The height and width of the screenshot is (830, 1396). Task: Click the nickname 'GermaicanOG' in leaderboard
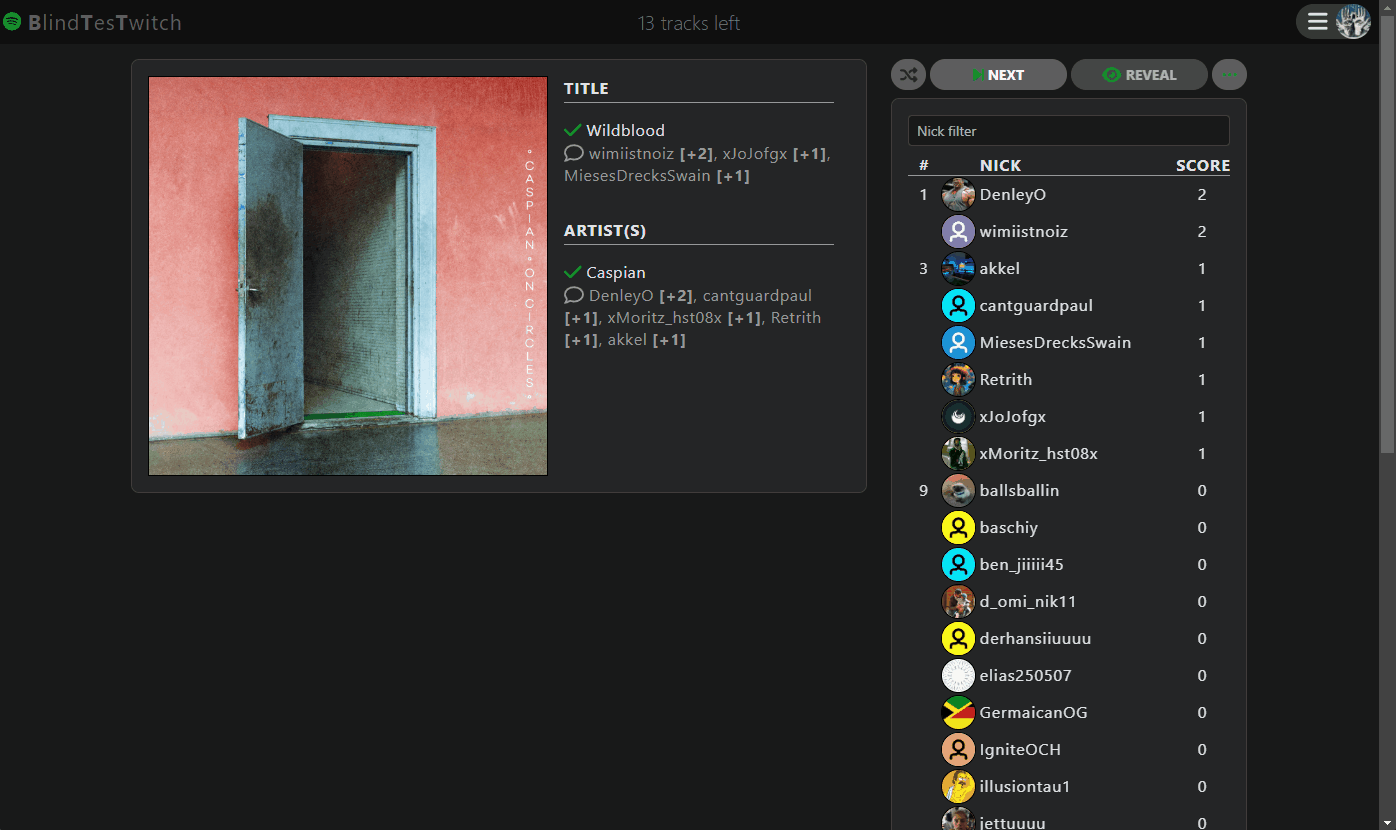tap(1034, 713)
